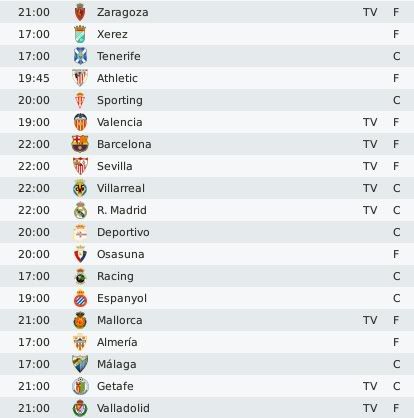Click the Athletic club crest

(80, 78)
